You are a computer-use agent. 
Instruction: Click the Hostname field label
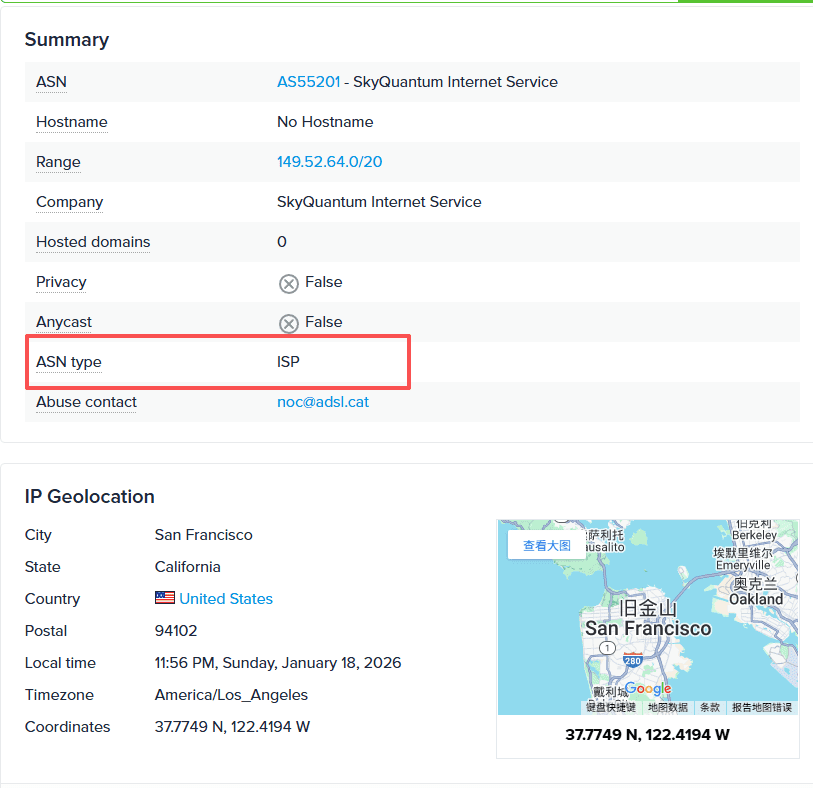point(72,122)
